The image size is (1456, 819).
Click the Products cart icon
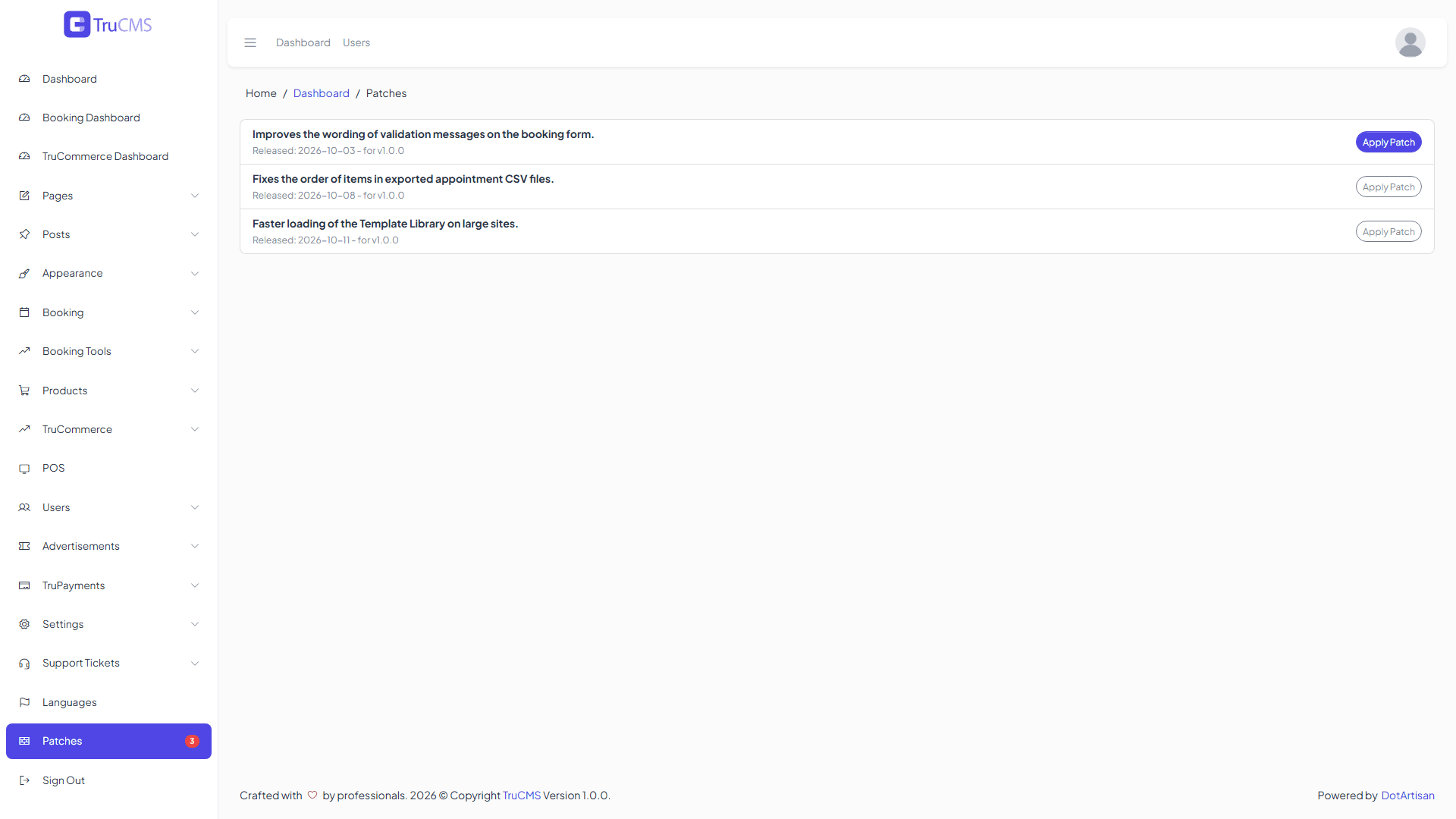tap(24, 391)
